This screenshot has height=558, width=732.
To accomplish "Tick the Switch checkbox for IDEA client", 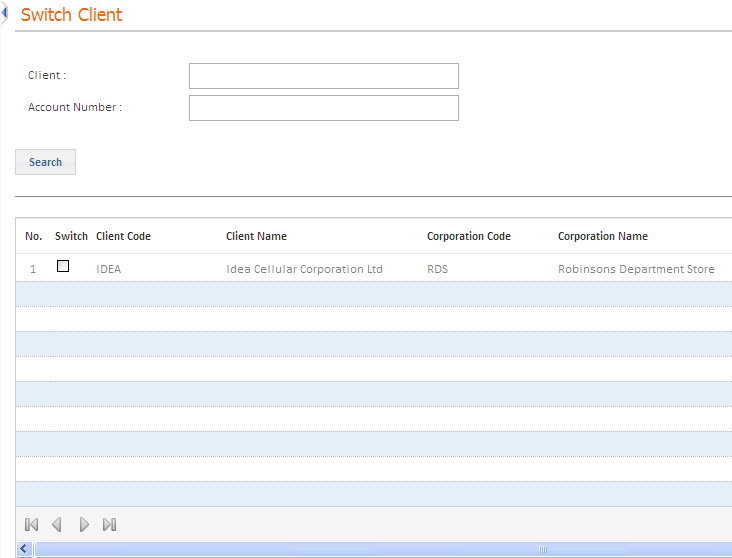I will click(63, 266).
